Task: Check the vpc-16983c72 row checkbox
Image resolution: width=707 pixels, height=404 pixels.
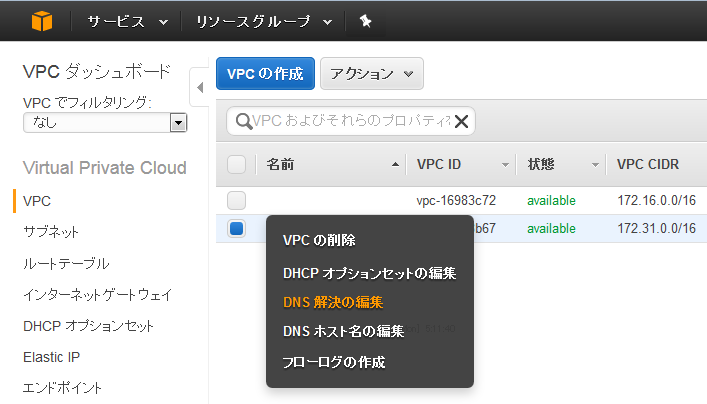Action: coord(236,200)
